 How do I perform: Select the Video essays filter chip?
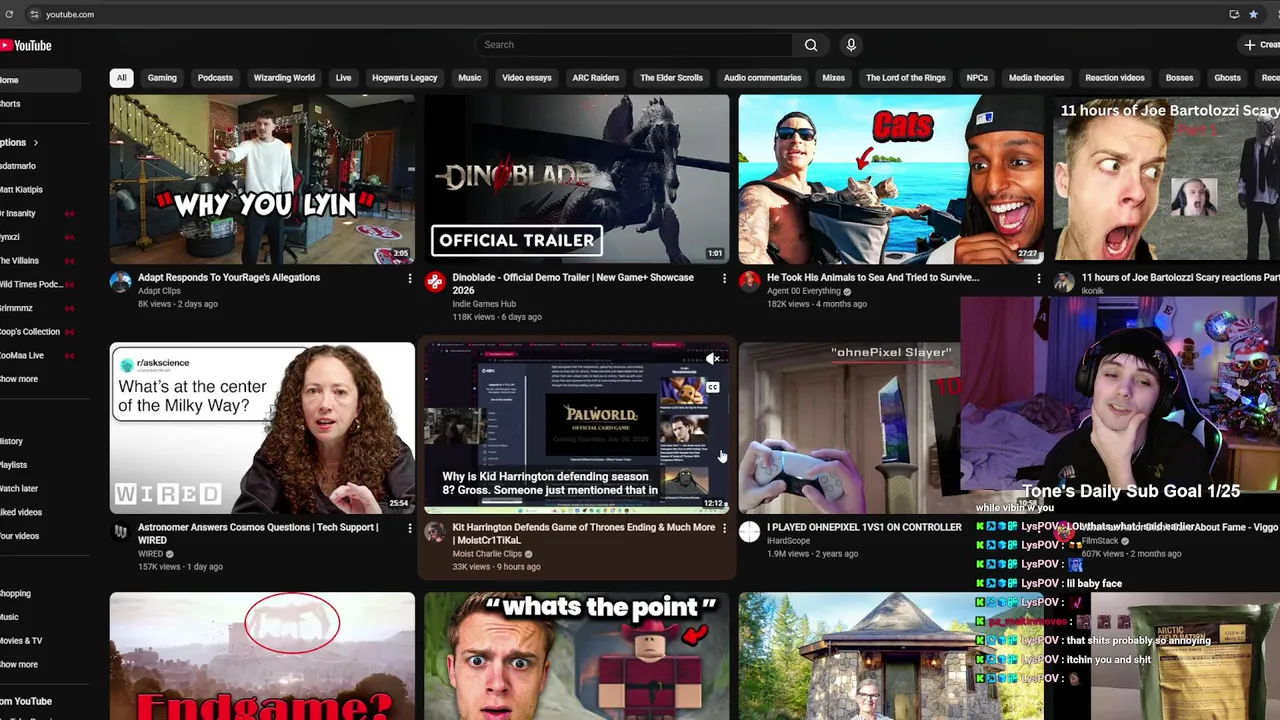527,78
